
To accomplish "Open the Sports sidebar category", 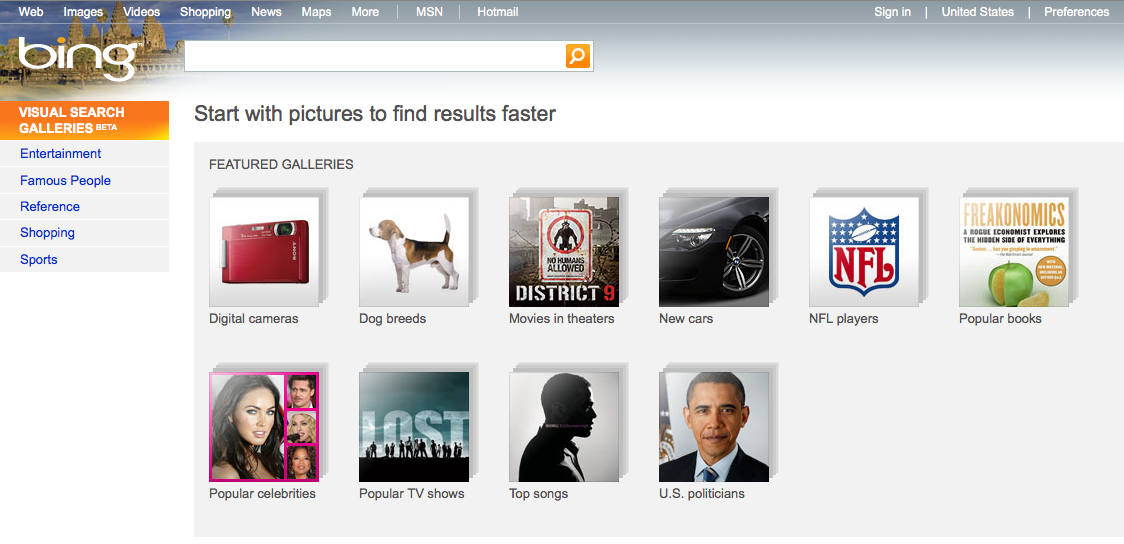I will click(x=39, y=260).
